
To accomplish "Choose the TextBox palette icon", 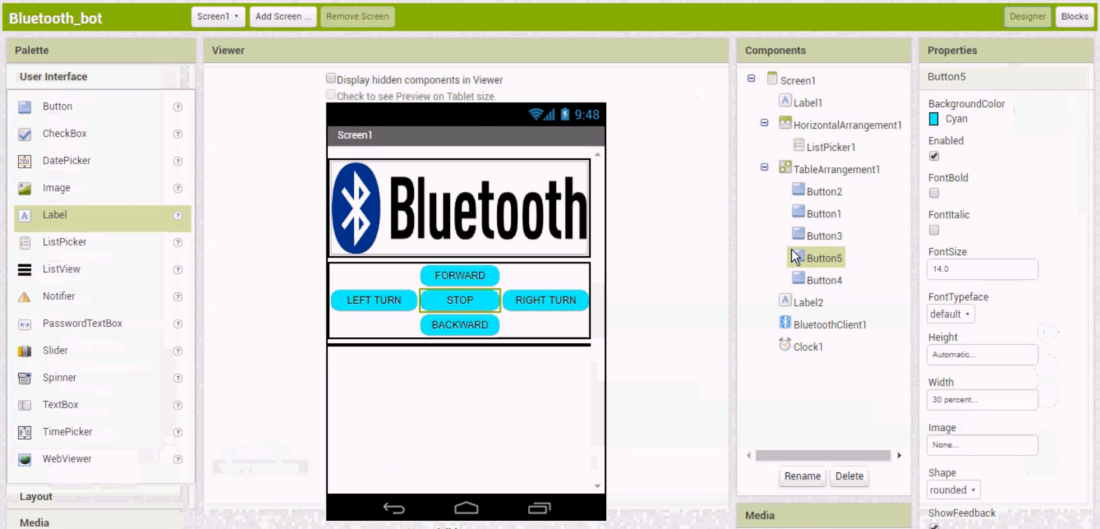I will coord(25,406).
